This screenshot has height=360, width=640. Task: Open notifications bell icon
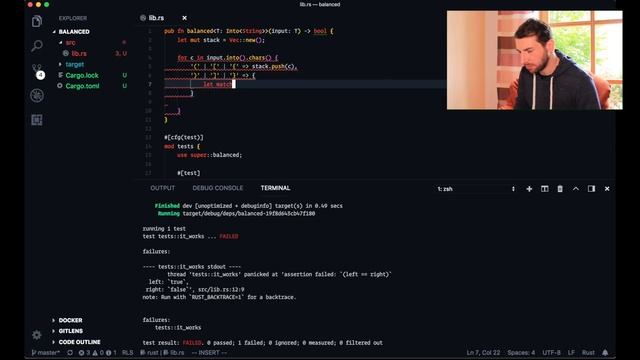(605, 353)
